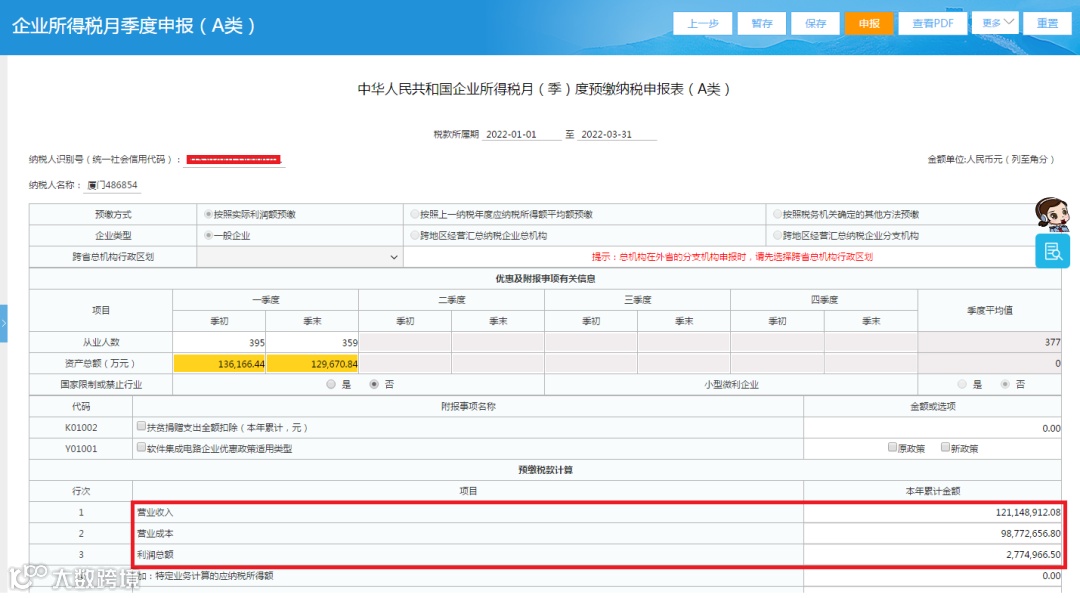
Task: Click the orange 申报 button
Action: (869, 23)
